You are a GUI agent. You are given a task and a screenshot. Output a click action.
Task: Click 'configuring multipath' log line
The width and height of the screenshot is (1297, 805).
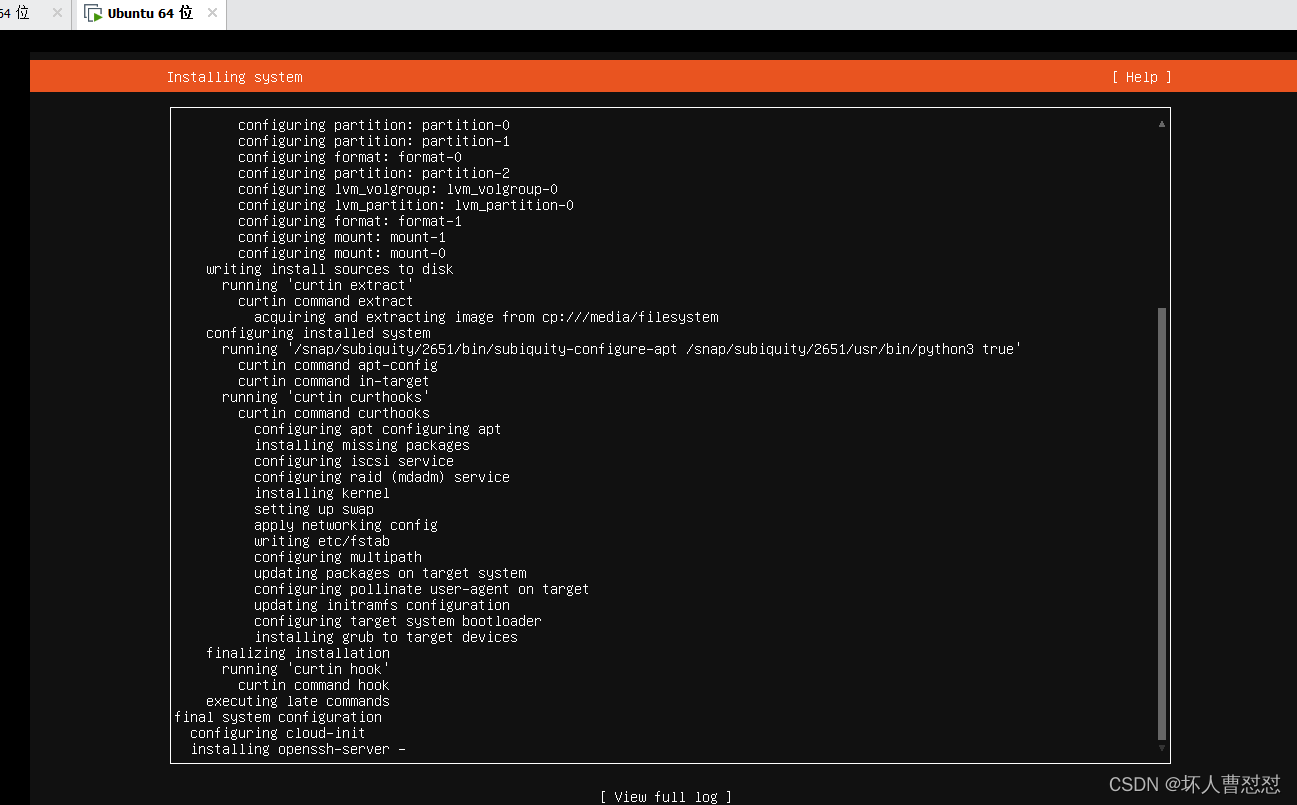point(338,557)
